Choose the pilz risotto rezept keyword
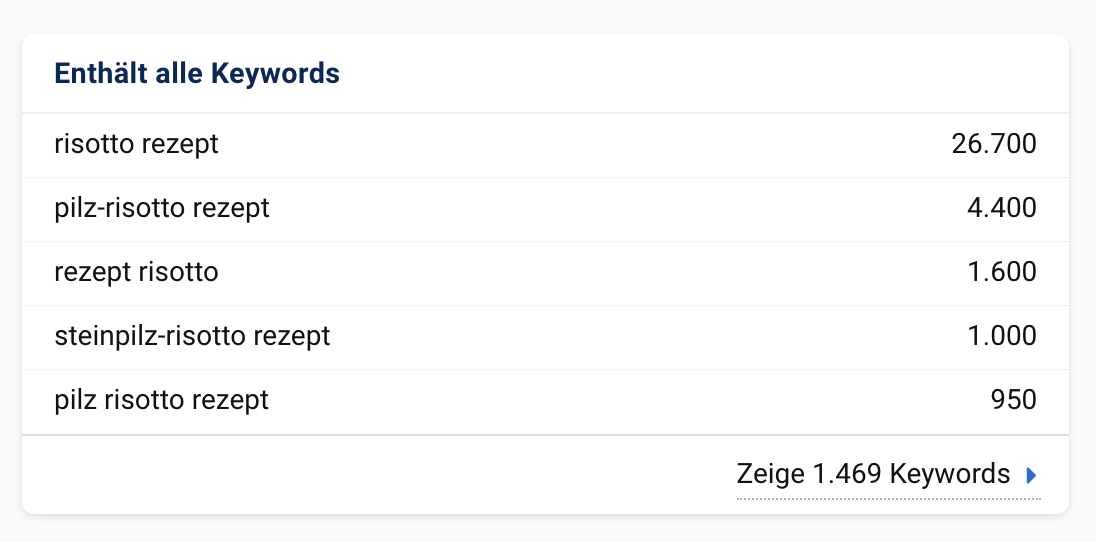The width and height of the screenshot is (1096, 542). coord(161,401)
